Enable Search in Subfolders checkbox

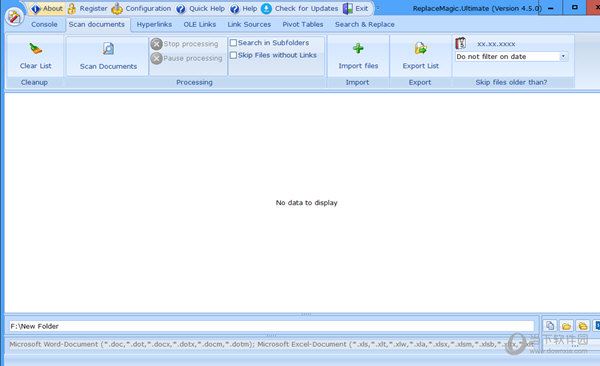[x=233, y=43]
